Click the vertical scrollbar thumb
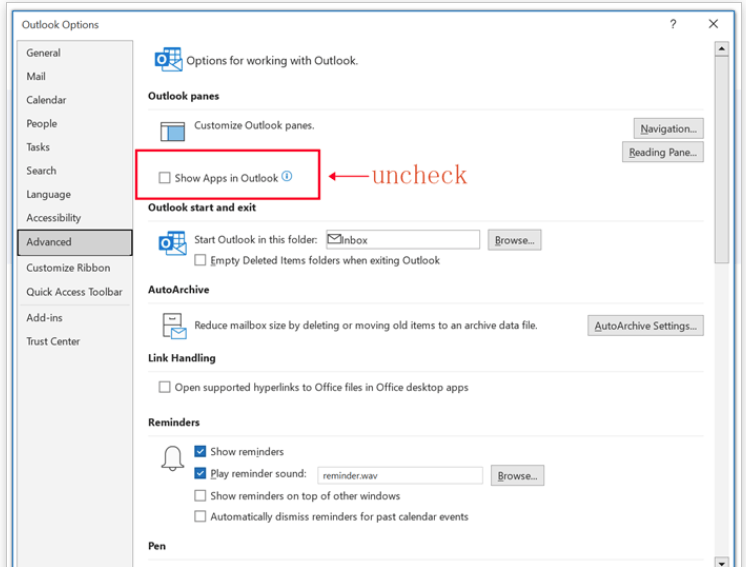The image size is (746, 567). [x=722, y=159]
